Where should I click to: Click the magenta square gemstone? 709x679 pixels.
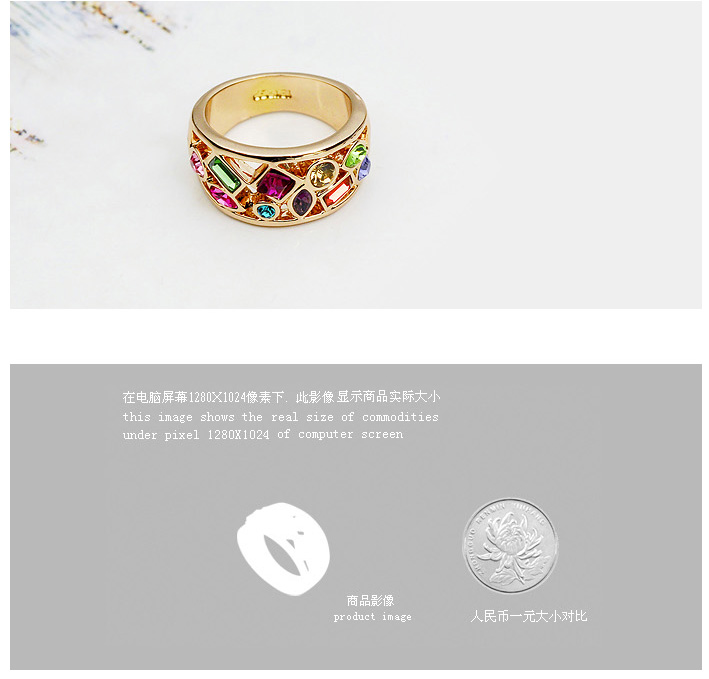coord(277,184)
